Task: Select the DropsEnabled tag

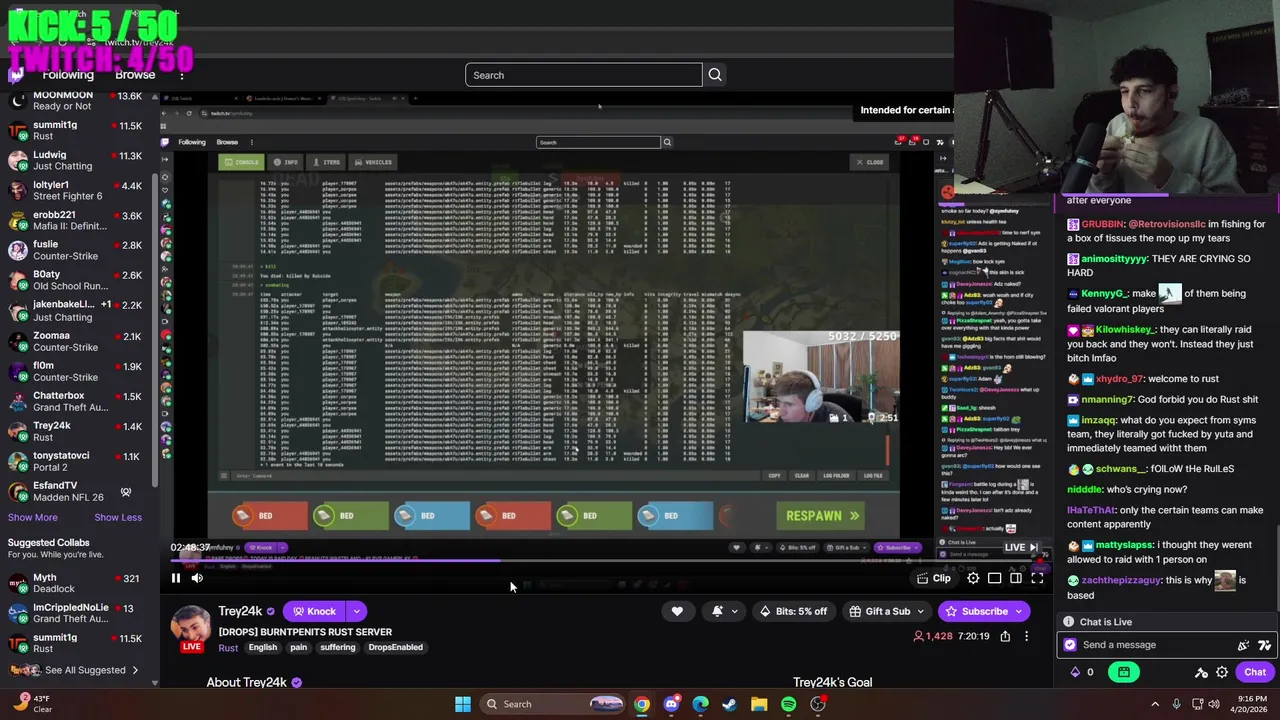Action: (x=396, y=647)
